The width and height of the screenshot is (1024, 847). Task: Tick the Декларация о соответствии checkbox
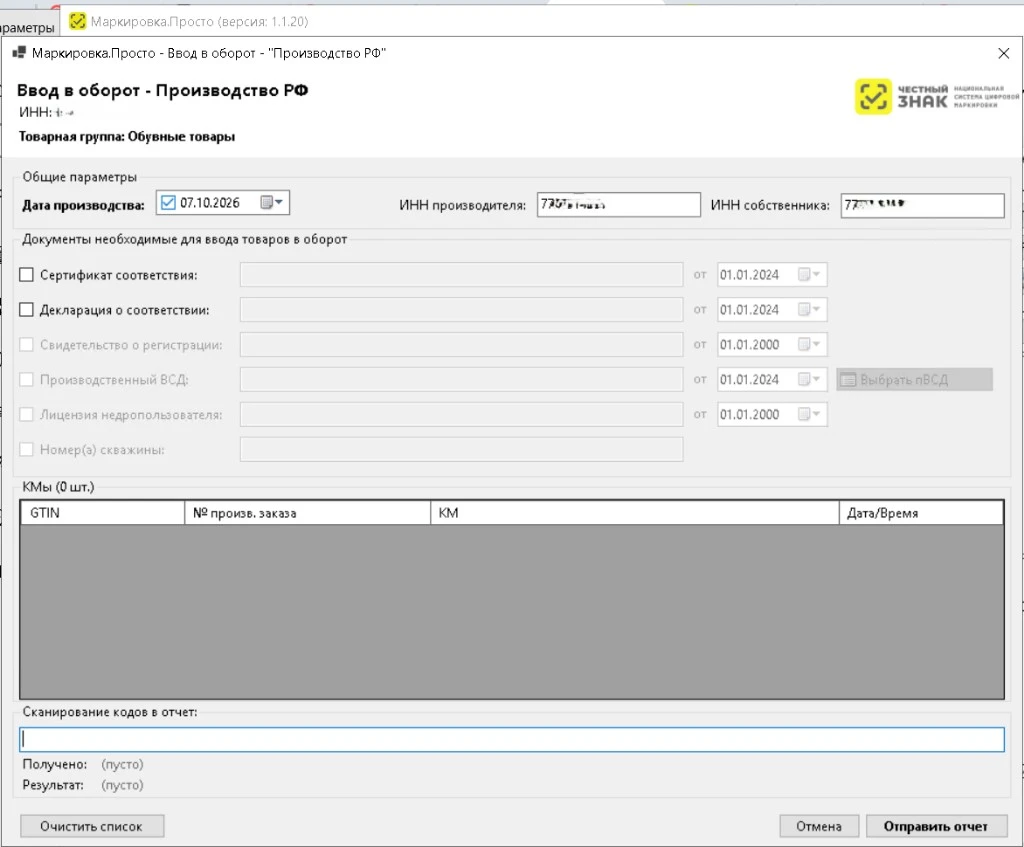click(x=26, y=310)
